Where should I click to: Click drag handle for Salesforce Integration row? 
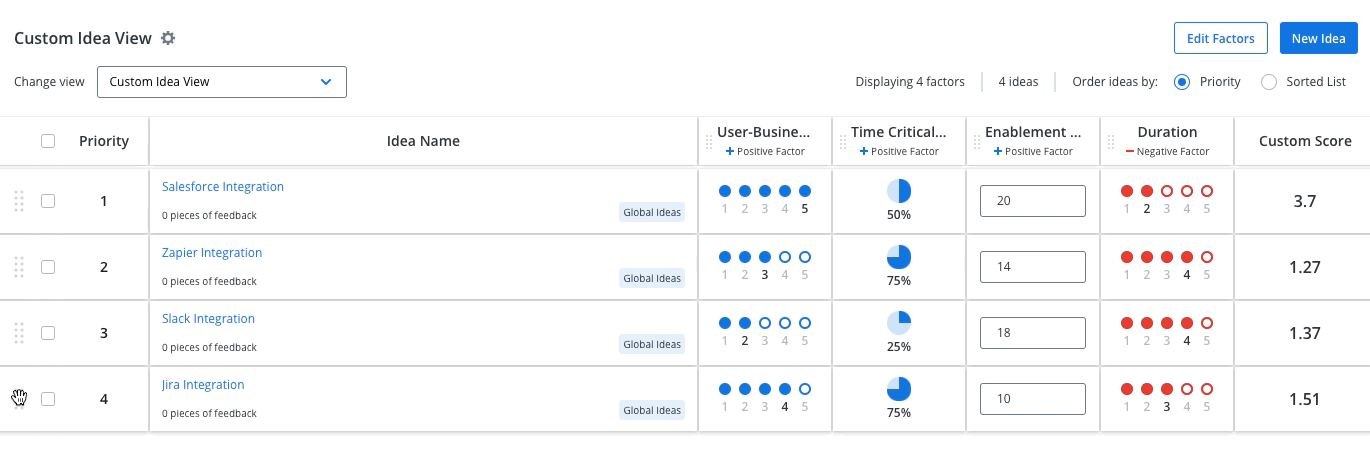pyautogui.click(x=19, y=201)
